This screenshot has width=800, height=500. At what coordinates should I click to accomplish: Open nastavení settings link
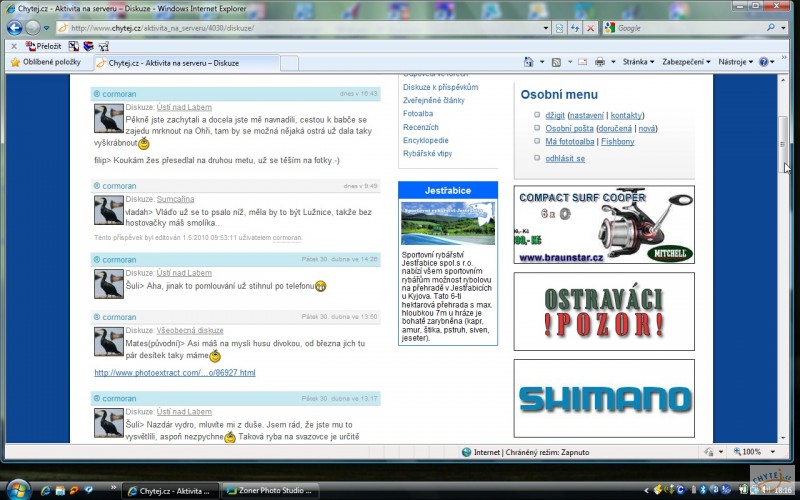click(x=587, y=115)
